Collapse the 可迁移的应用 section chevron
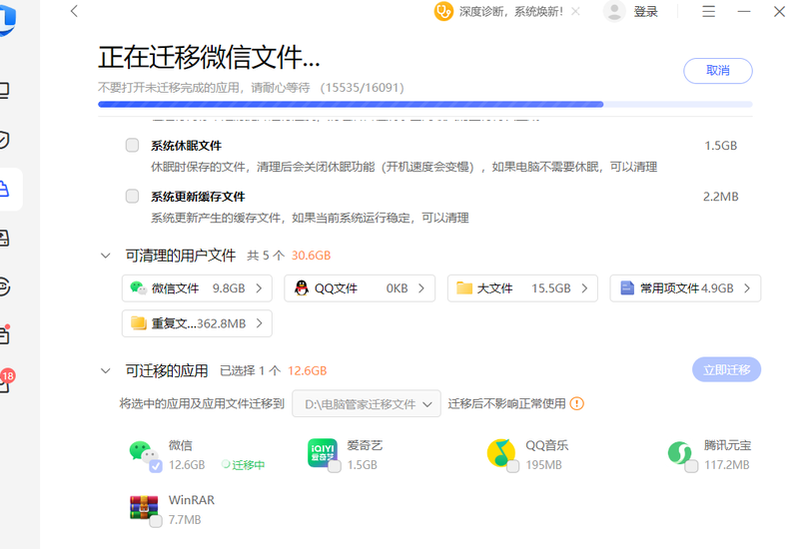The width and height of the screenshot is (799, 549). coord(105,371)
